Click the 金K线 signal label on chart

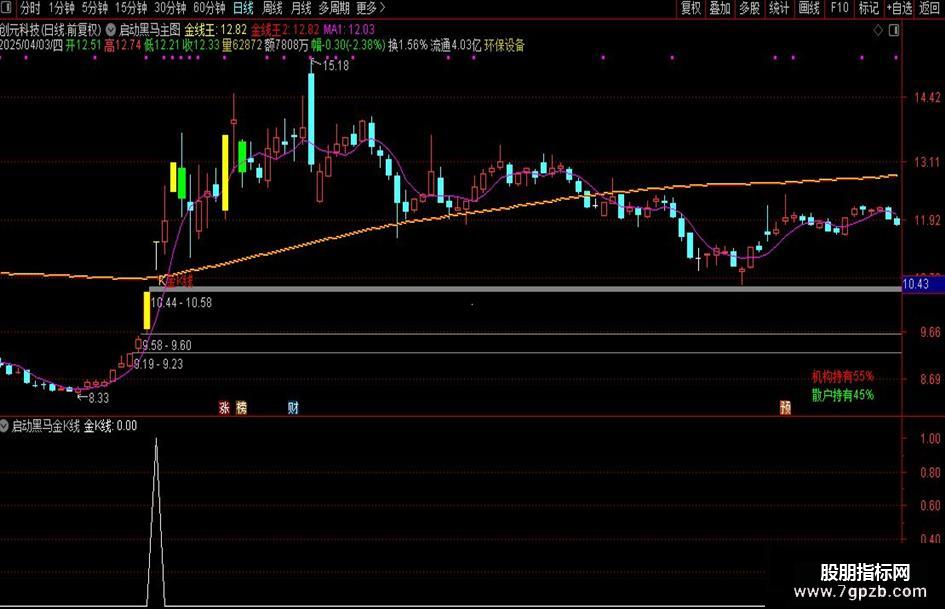[179, 280]
